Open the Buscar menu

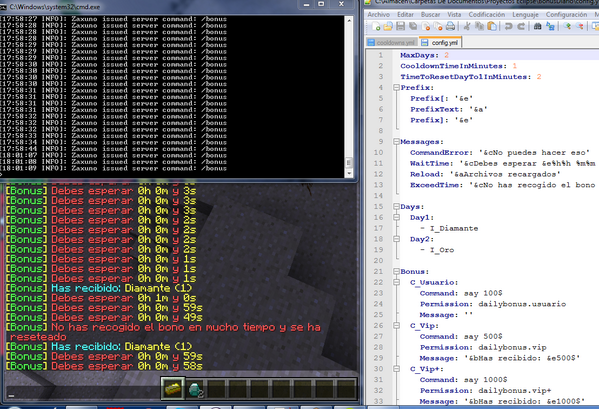(x=431, y=15)
